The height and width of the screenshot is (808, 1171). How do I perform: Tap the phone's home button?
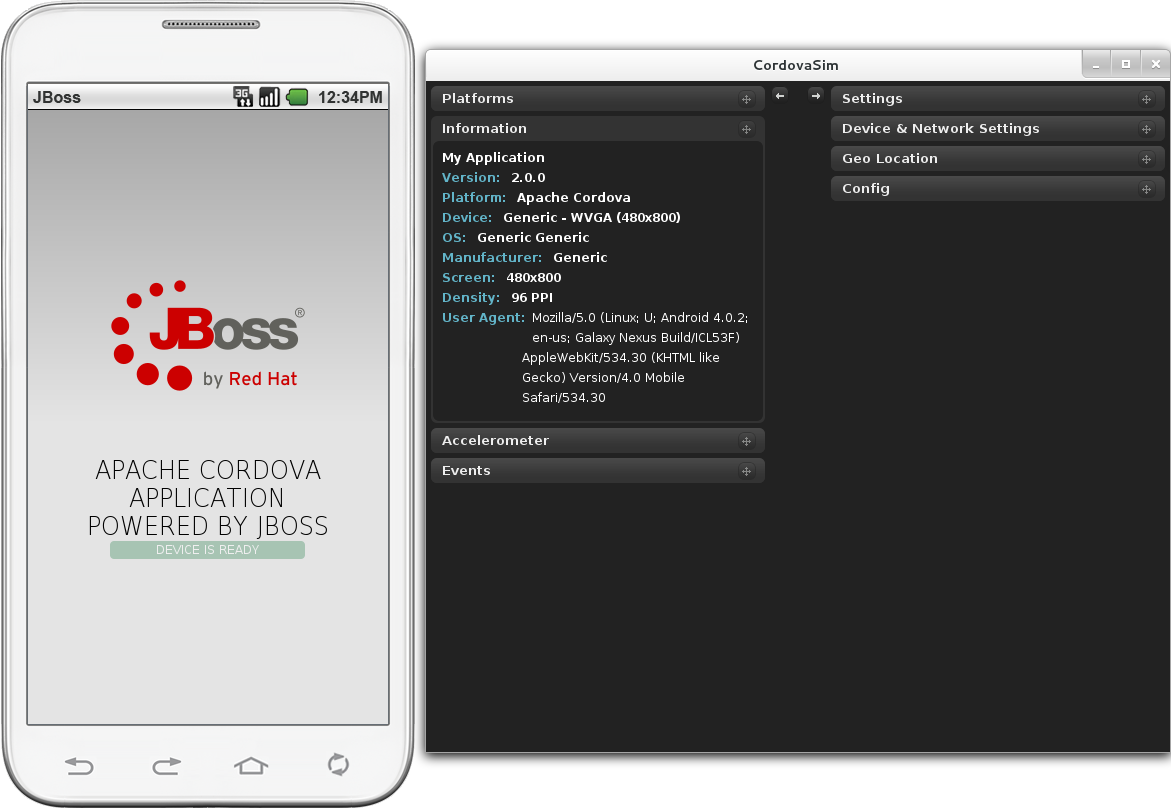(x=251, y=765)
